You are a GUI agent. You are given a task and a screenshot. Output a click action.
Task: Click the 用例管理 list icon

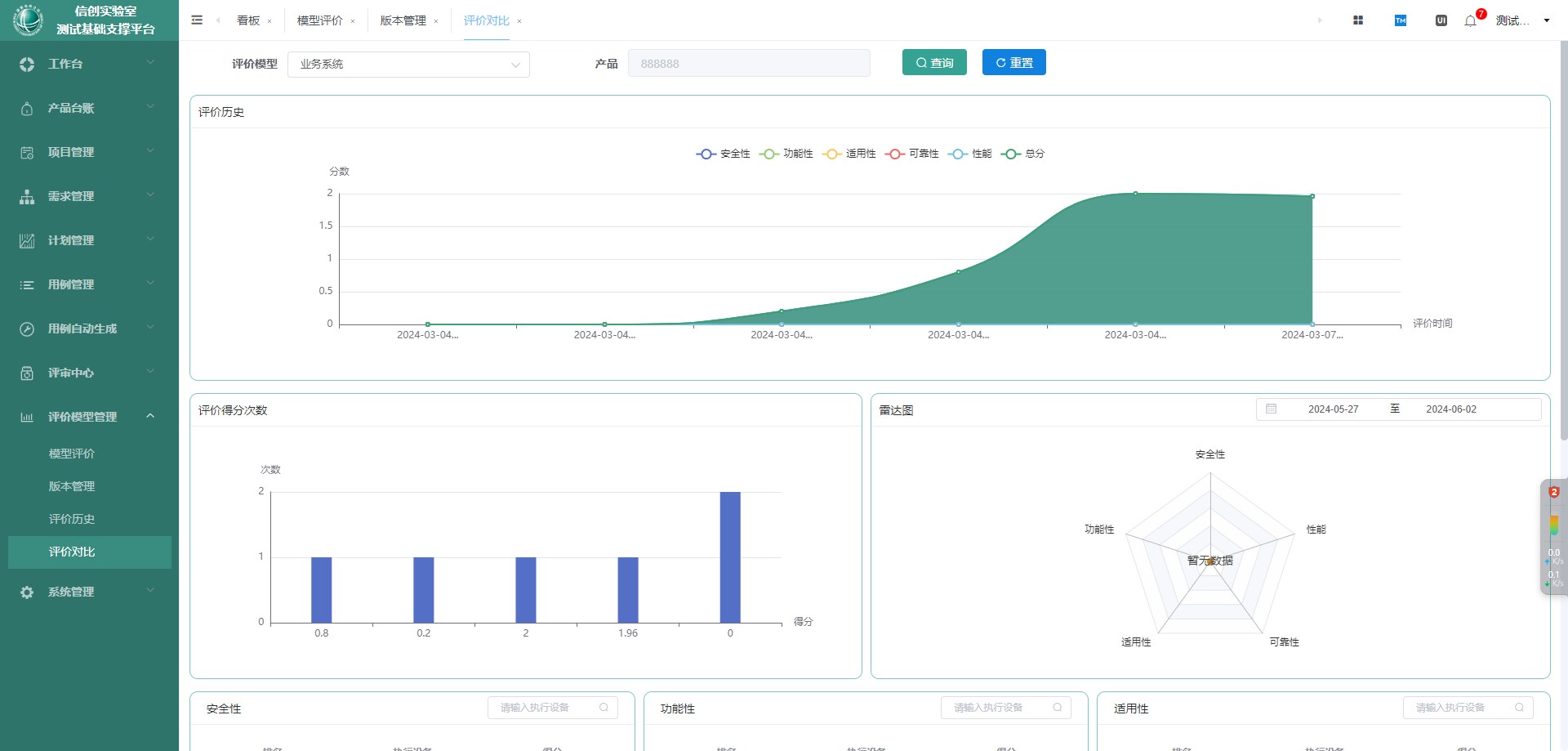point(27,284)
